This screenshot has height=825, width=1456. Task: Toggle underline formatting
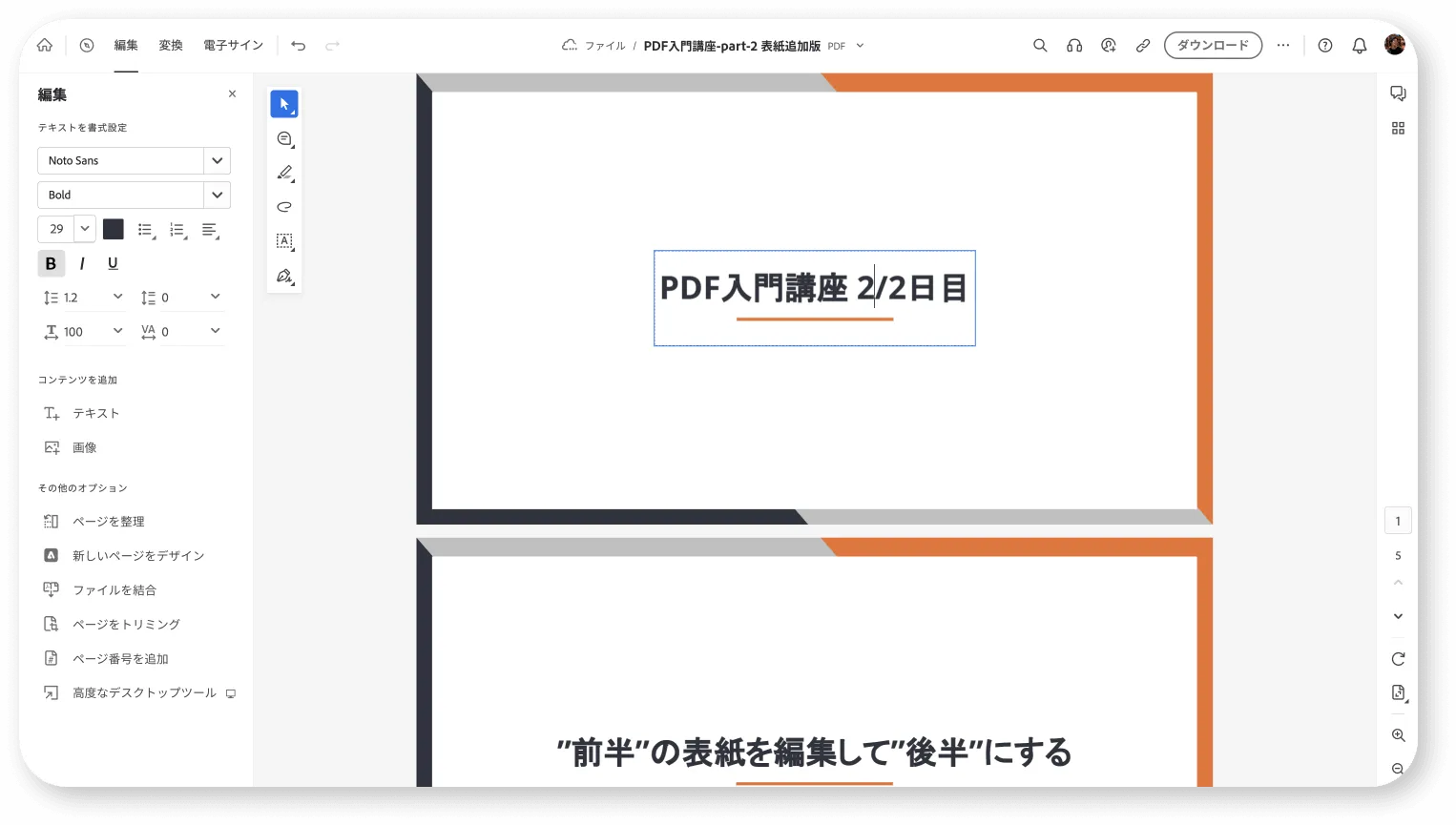tap(113, 263)
